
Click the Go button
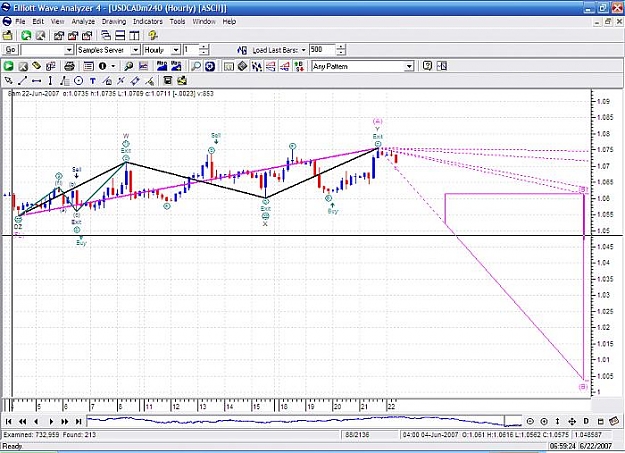[x=10, y=50]
